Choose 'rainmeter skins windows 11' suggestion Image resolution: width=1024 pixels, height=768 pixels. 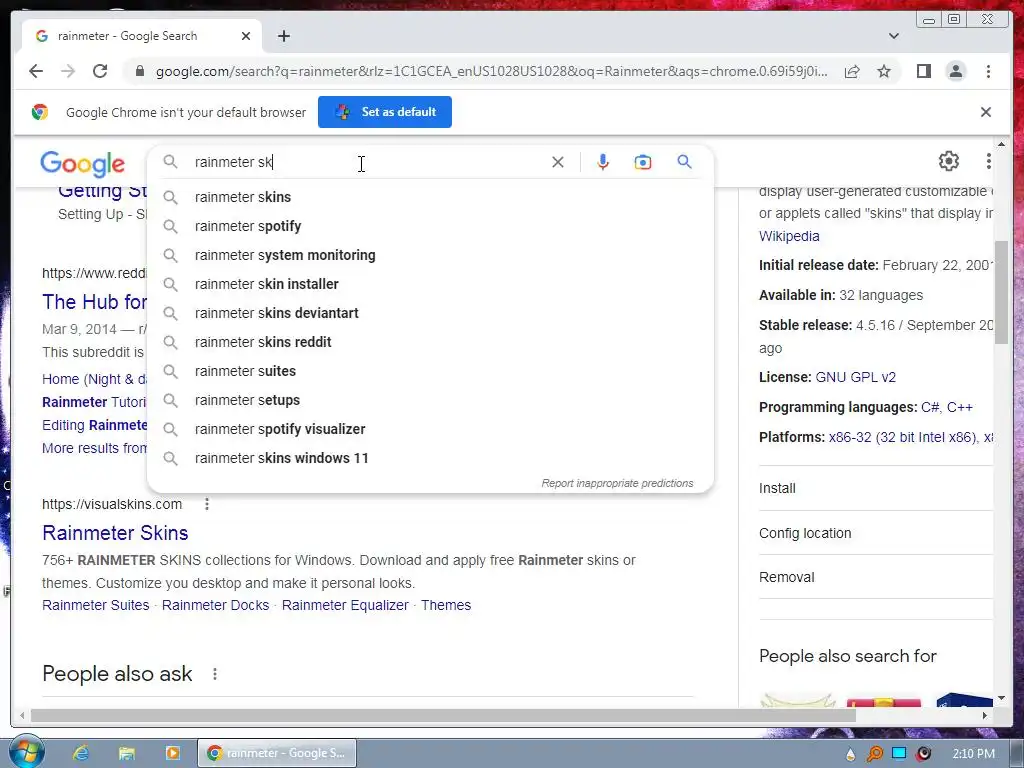point(431,458)
